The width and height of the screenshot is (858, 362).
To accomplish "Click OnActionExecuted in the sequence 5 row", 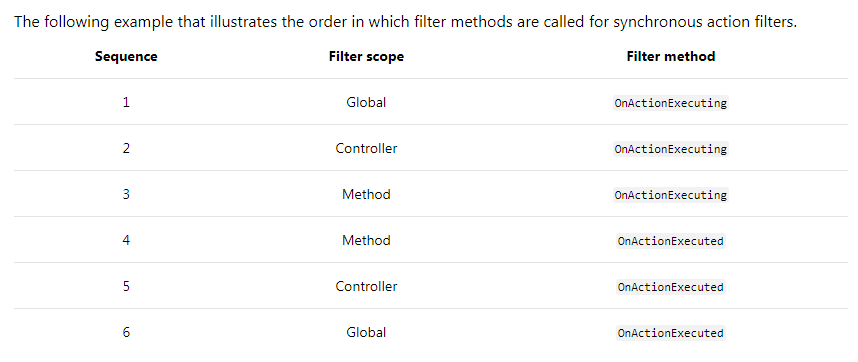I will 671,287.
